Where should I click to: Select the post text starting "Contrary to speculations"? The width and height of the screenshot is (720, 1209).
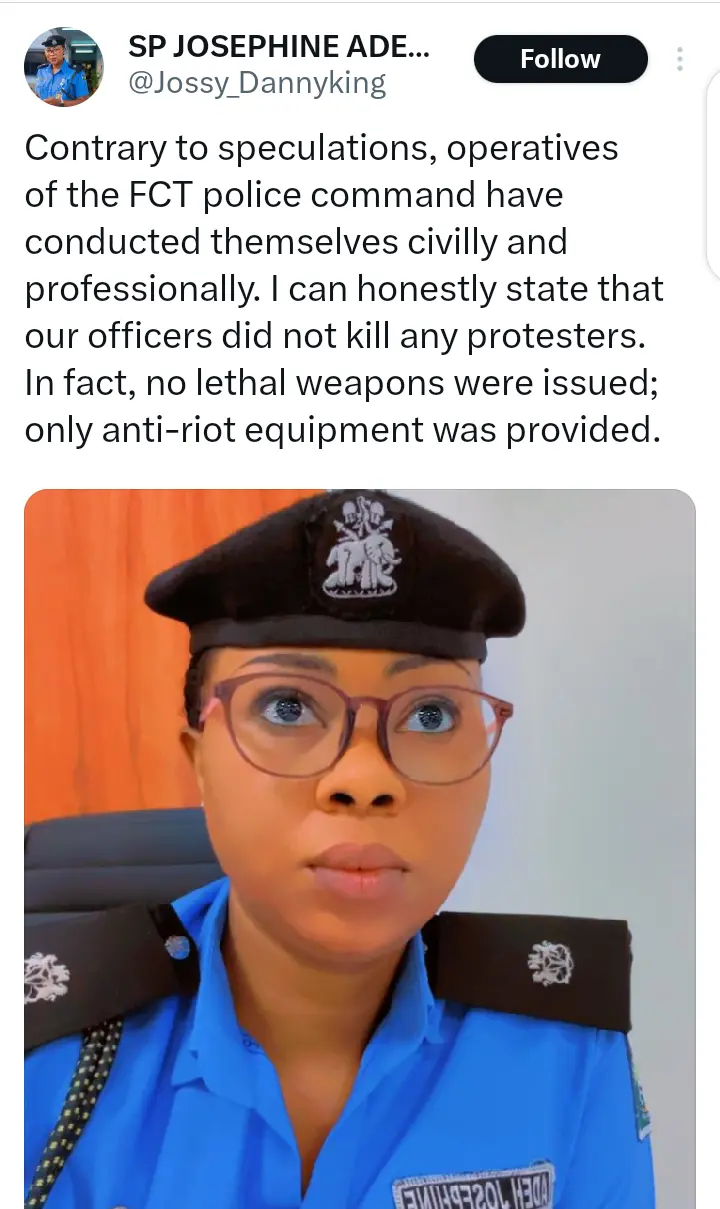tap(345, 289)
